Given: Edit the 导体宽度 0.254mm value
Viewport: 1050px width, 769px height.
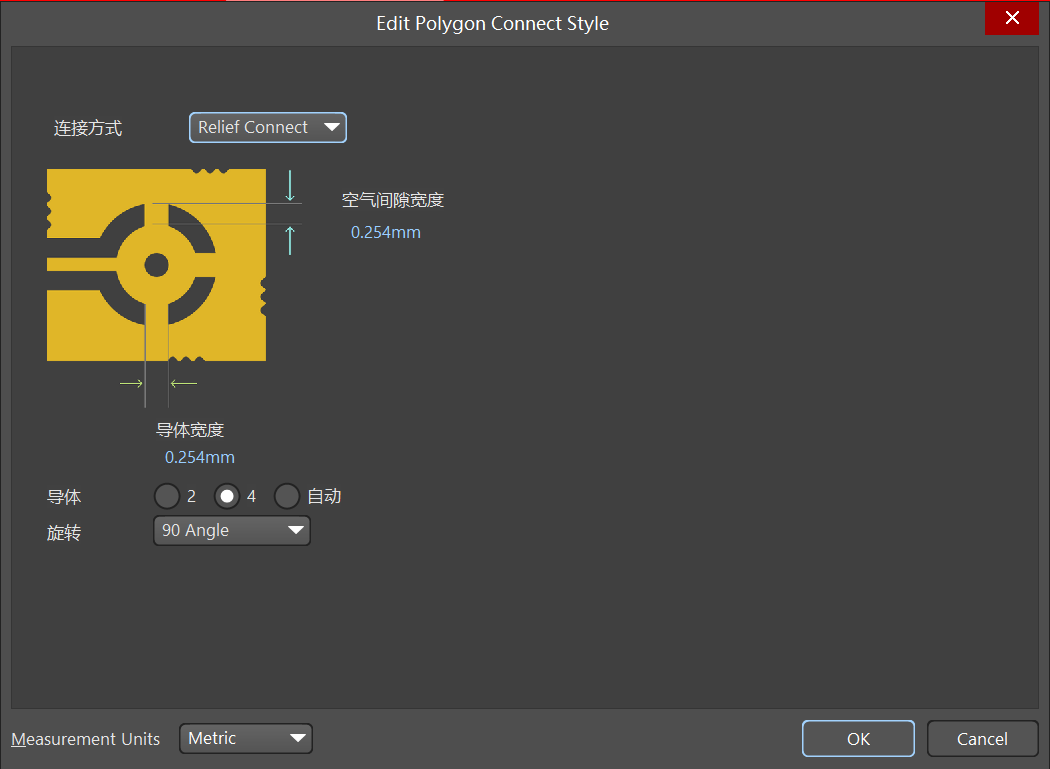Looking at the screenshot, I should tap(200, 457).
